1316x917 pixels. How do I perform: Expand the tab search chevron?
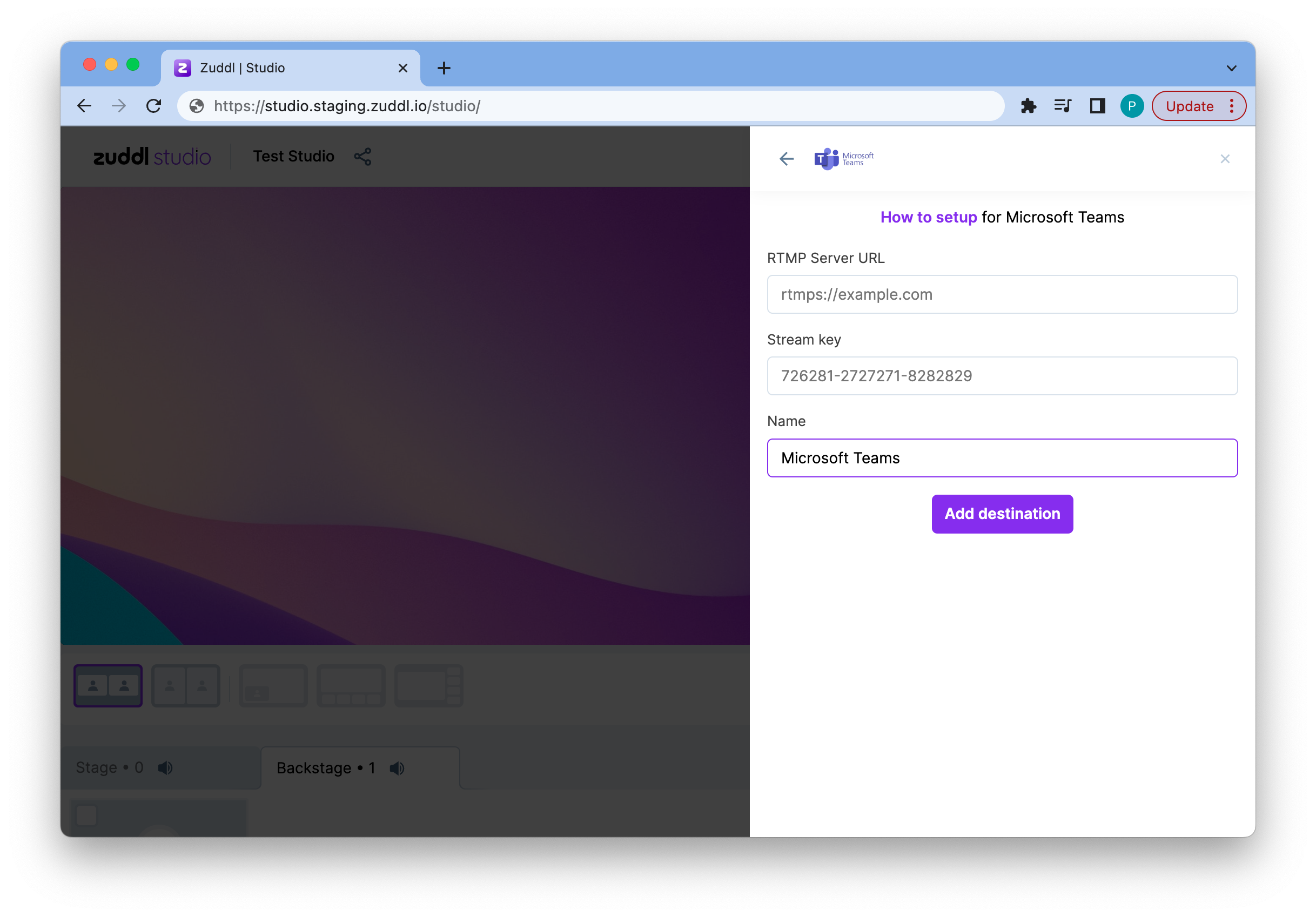click(1231, 68)
